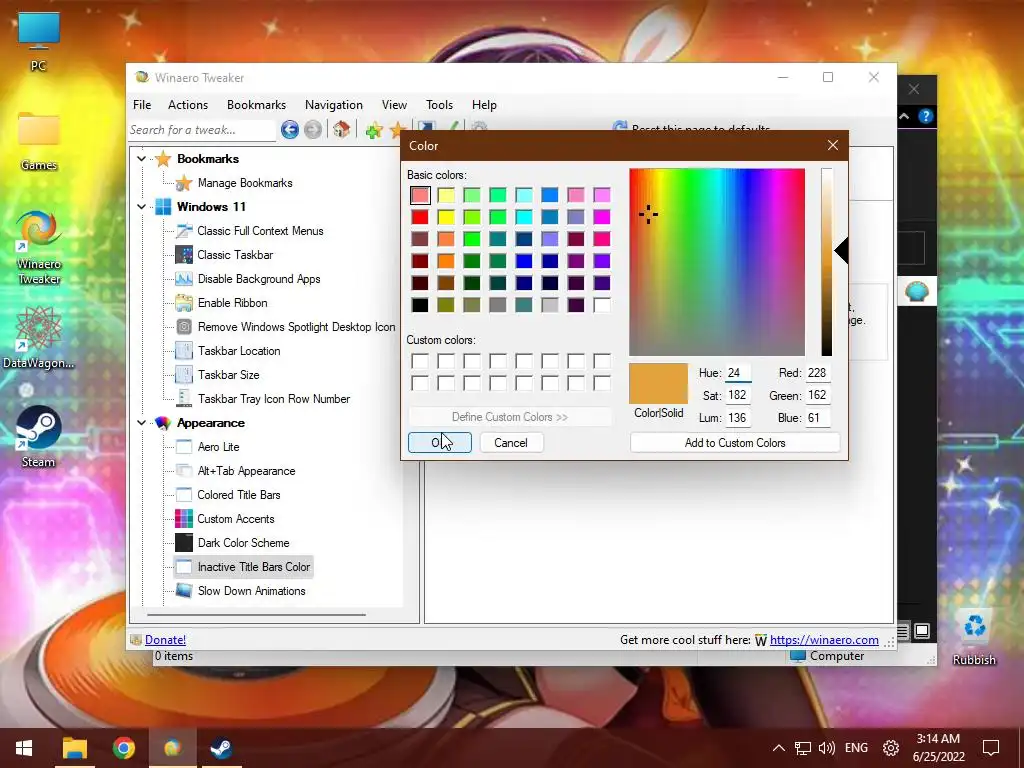Click the ENG language indicator
The image size is (1024, 768).
856,748
